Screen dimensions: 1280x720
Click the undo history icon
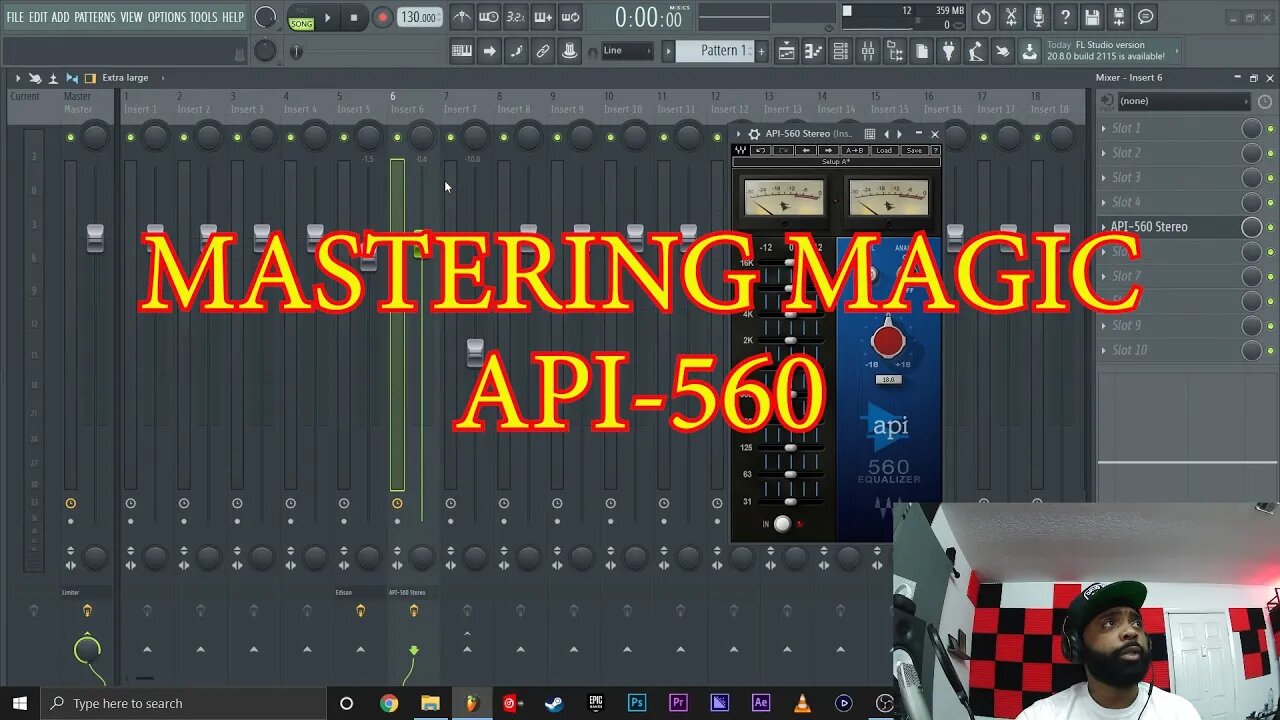[984, 17]
